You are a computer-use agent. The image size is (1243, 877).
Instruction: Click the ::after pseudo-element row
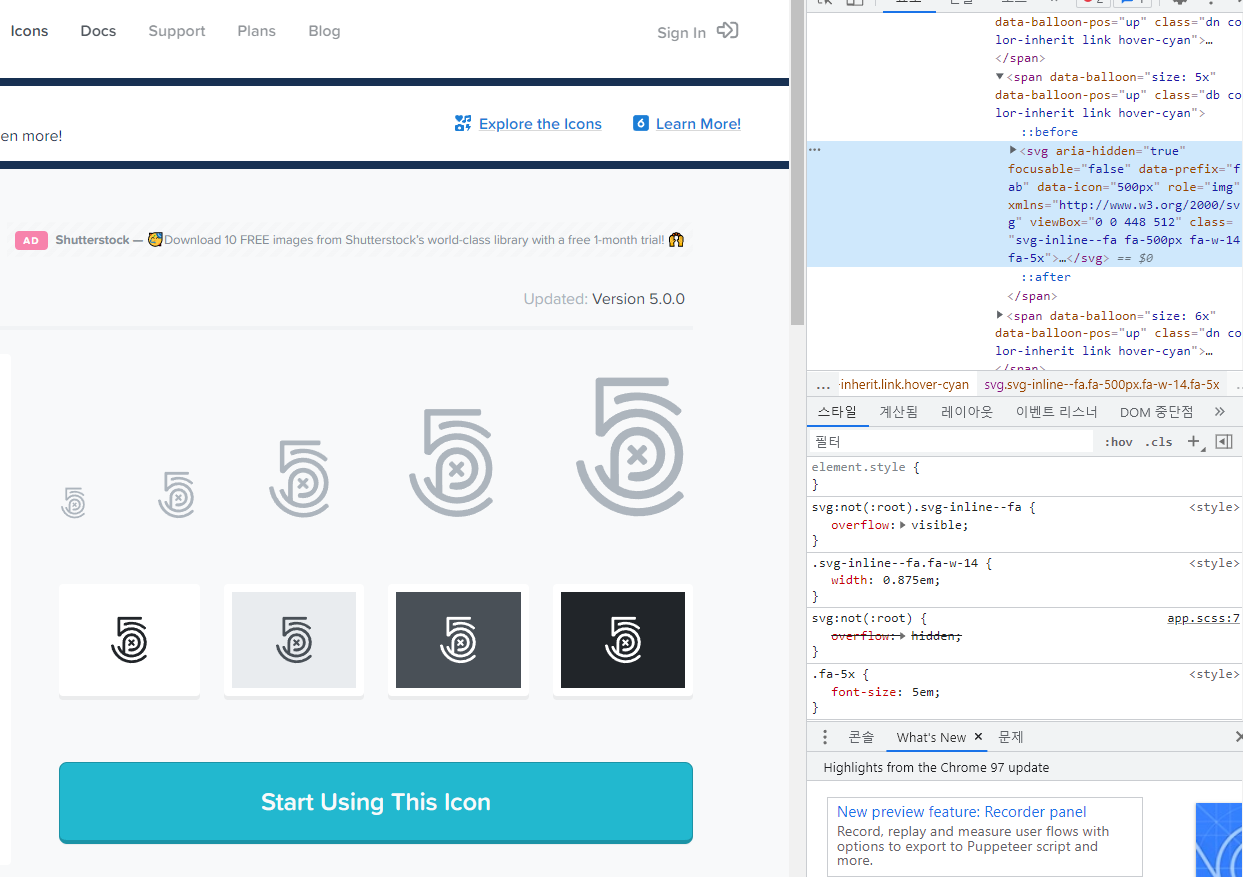[x=1045, y=277]
